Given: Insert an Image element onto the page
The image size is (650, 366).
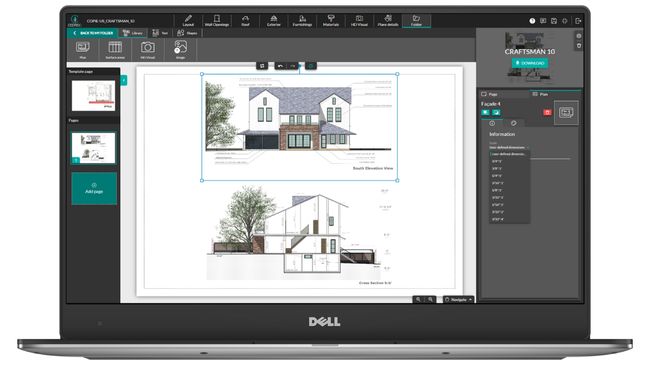Looking at the screenshot, I should (180, 49).
